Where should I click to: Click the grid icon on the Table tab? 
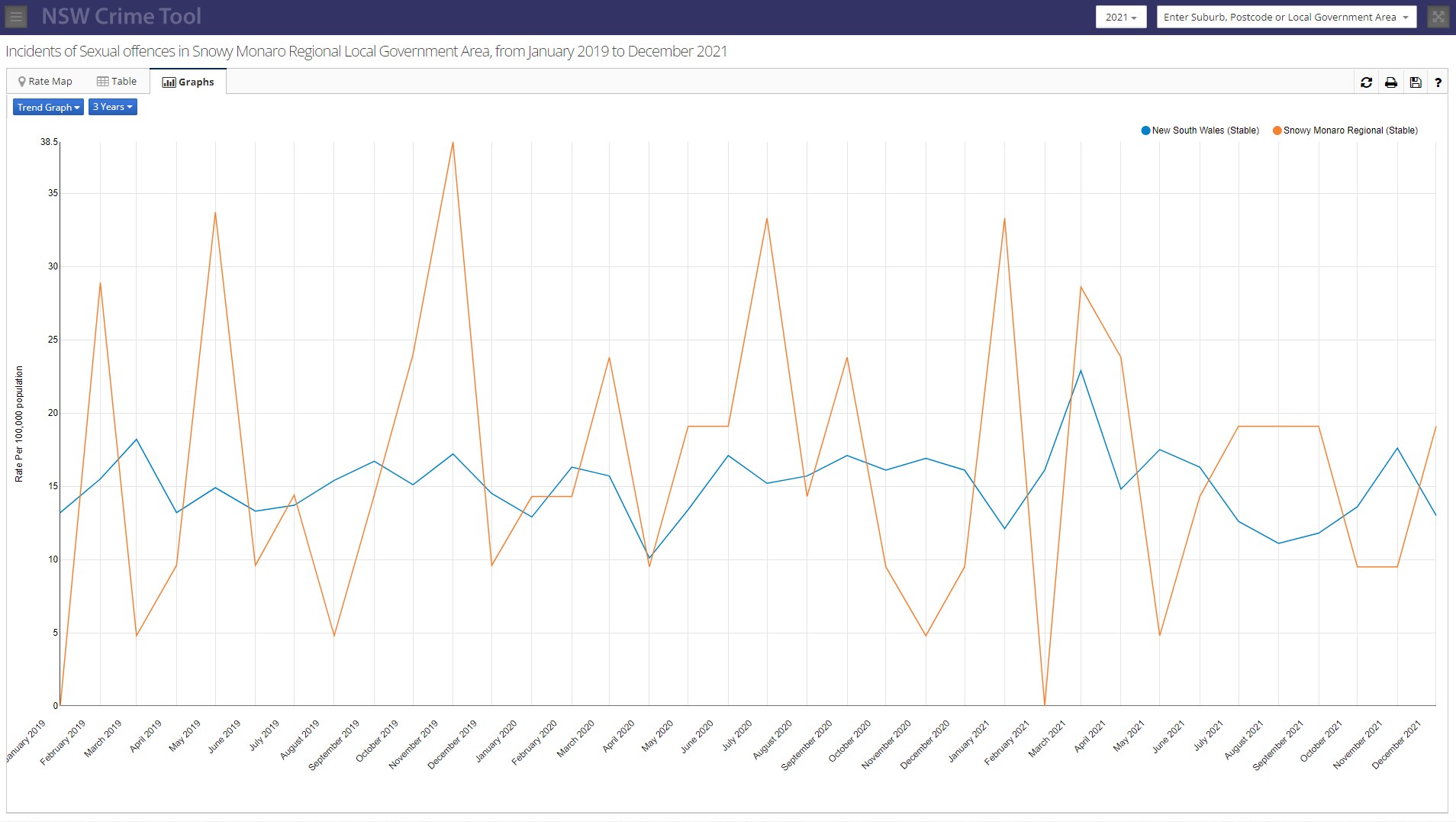[x=101, y=80]
